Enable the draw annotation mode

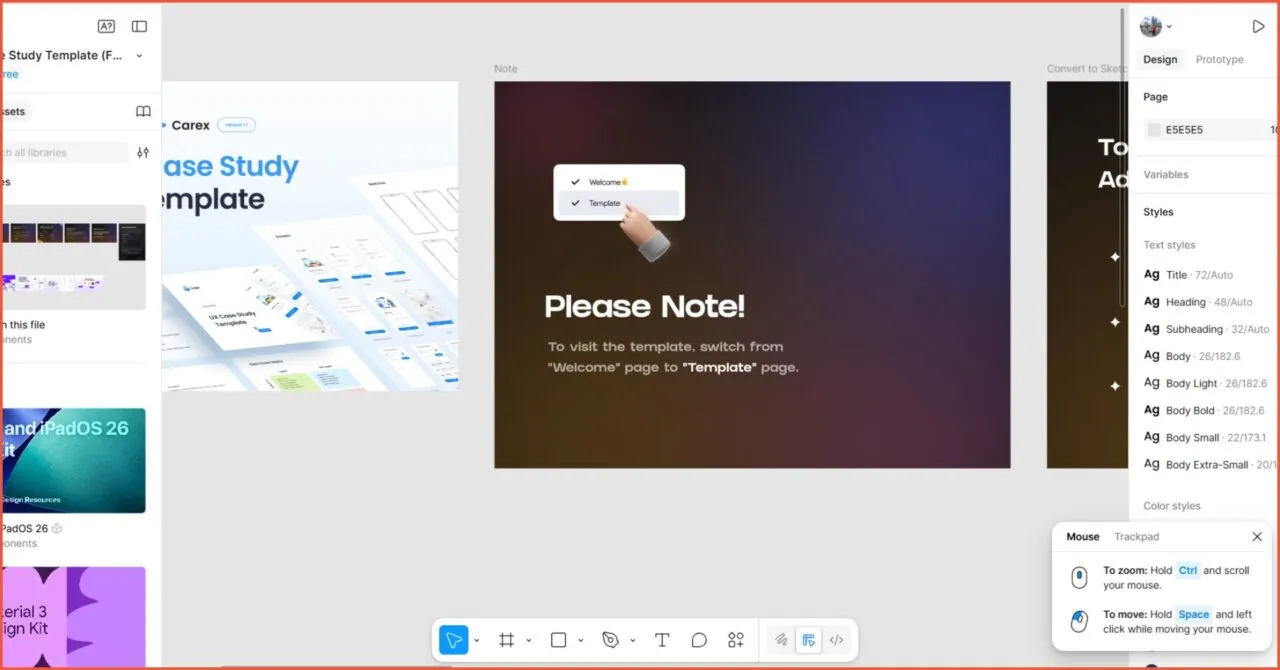(x=781, y=639)
